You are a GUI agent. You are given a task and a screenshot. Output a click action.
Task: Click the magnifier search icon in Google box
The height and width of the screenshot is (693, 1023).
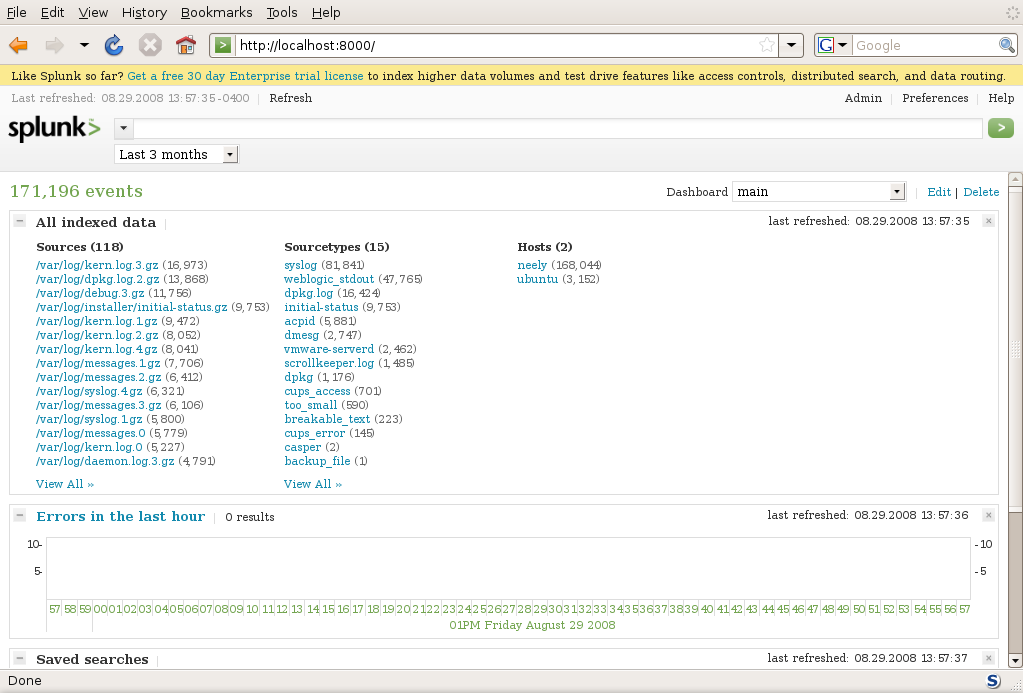pyautogui.click(x=1007, y=45)
